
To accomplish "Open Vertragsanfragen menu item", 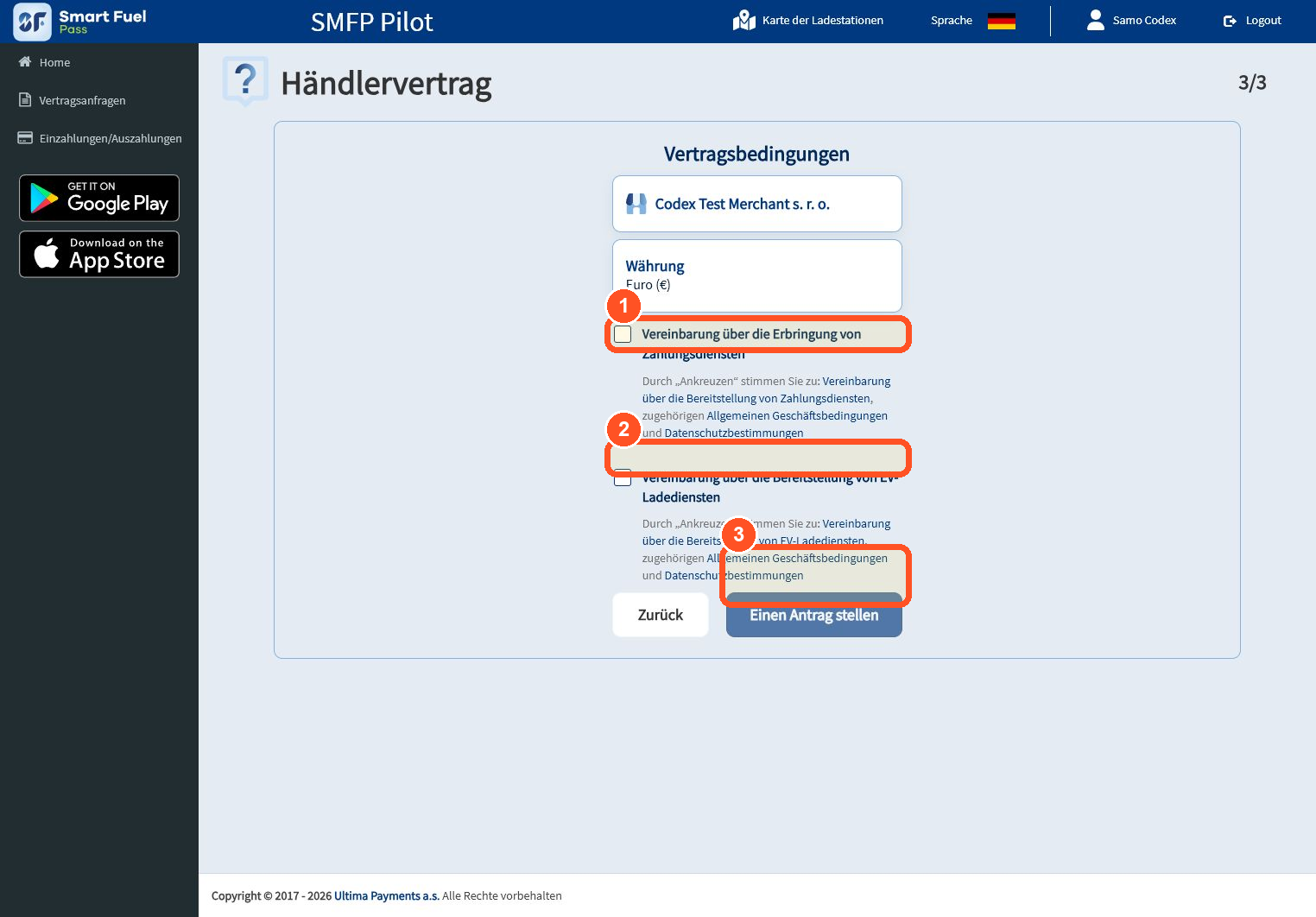I will click(x=82, y=100).
